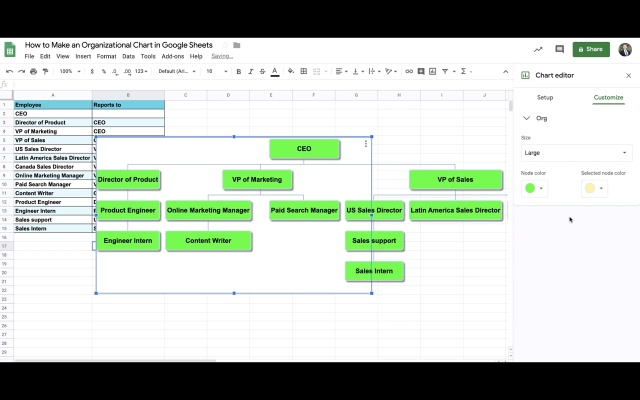Screen dimensions: 640x400
Task: Click the insert chart toolbar icon
Action: [x=433, y=71]
